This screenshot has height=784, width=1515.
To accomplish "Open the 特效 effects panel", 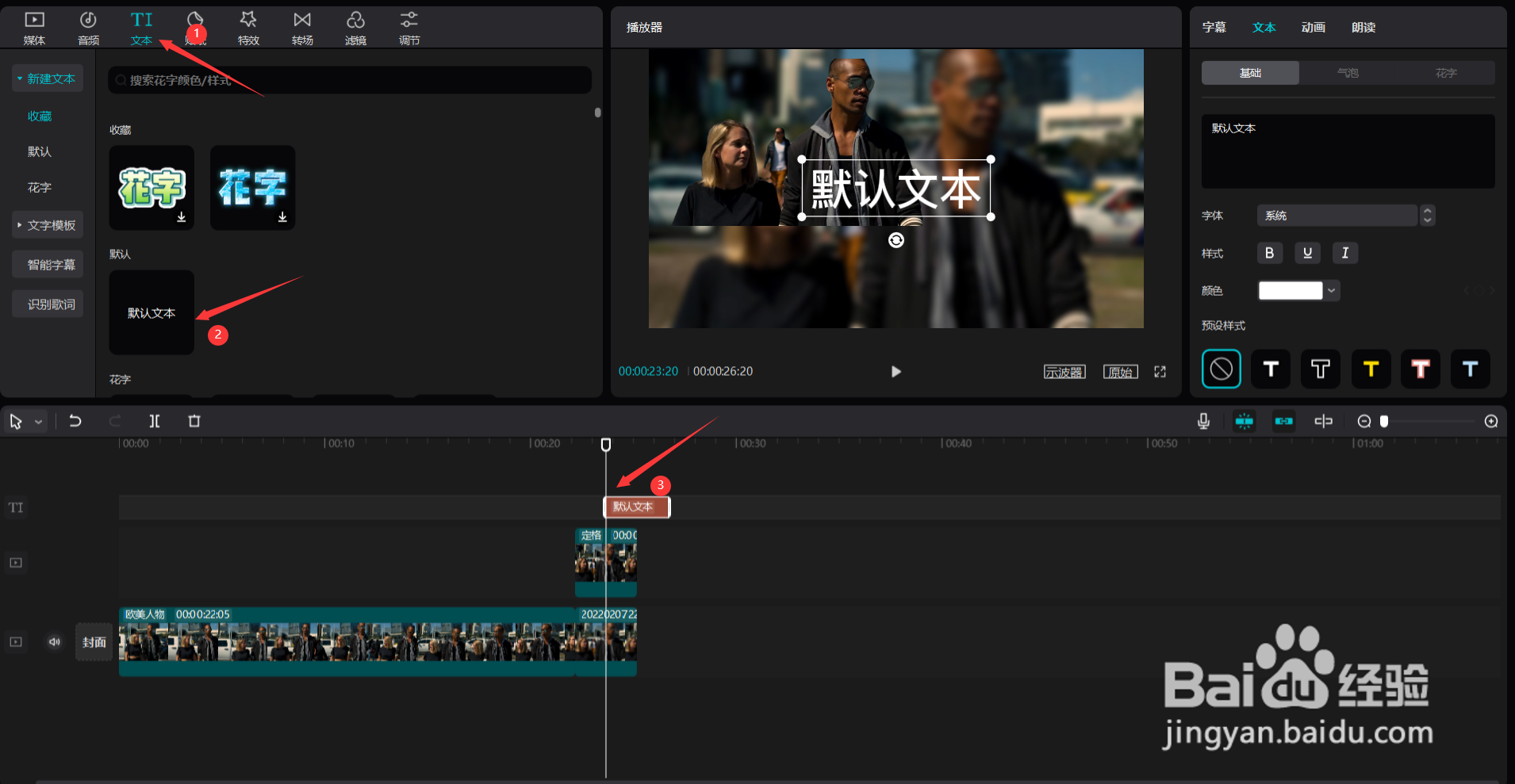I will pos(248,28).
